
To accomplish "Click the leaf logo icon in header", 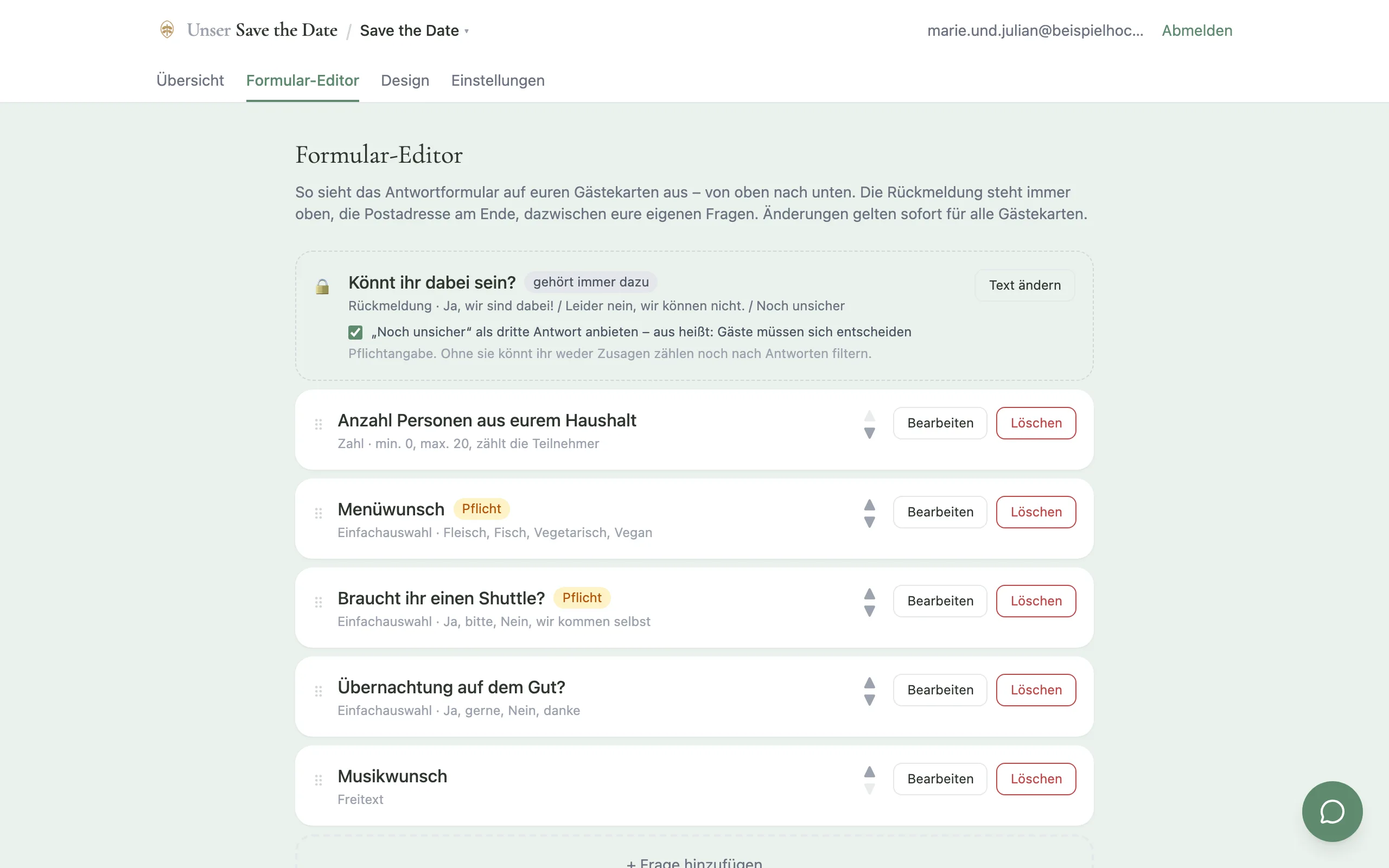I will [x=167, y=29].
